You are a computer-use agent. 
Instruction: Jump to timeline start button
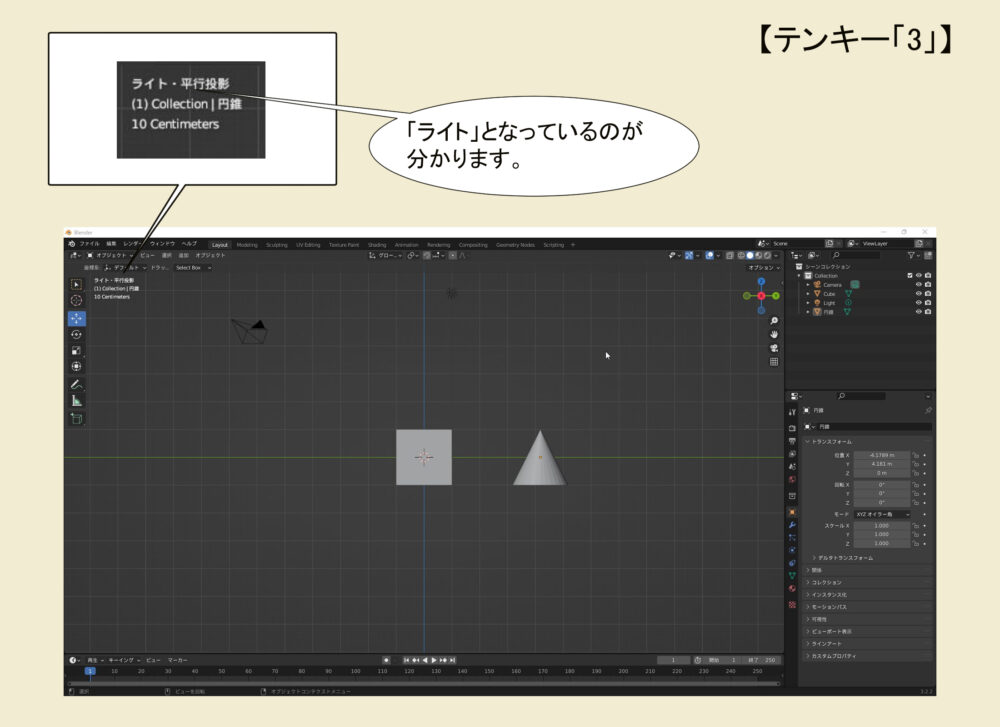pyautogui.click(x=406, y=660)
